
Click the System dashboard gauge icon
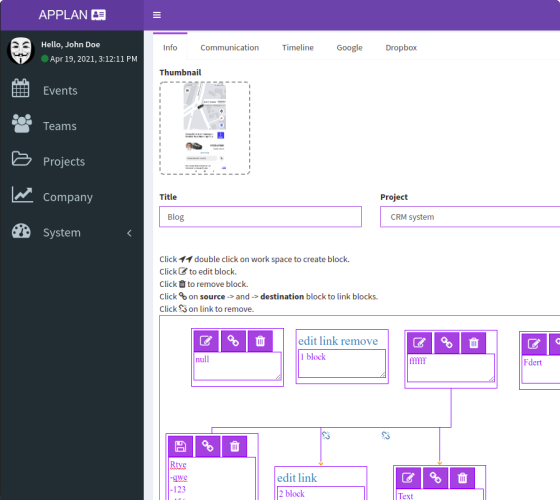pyautogui.click(x=21, y=231)
